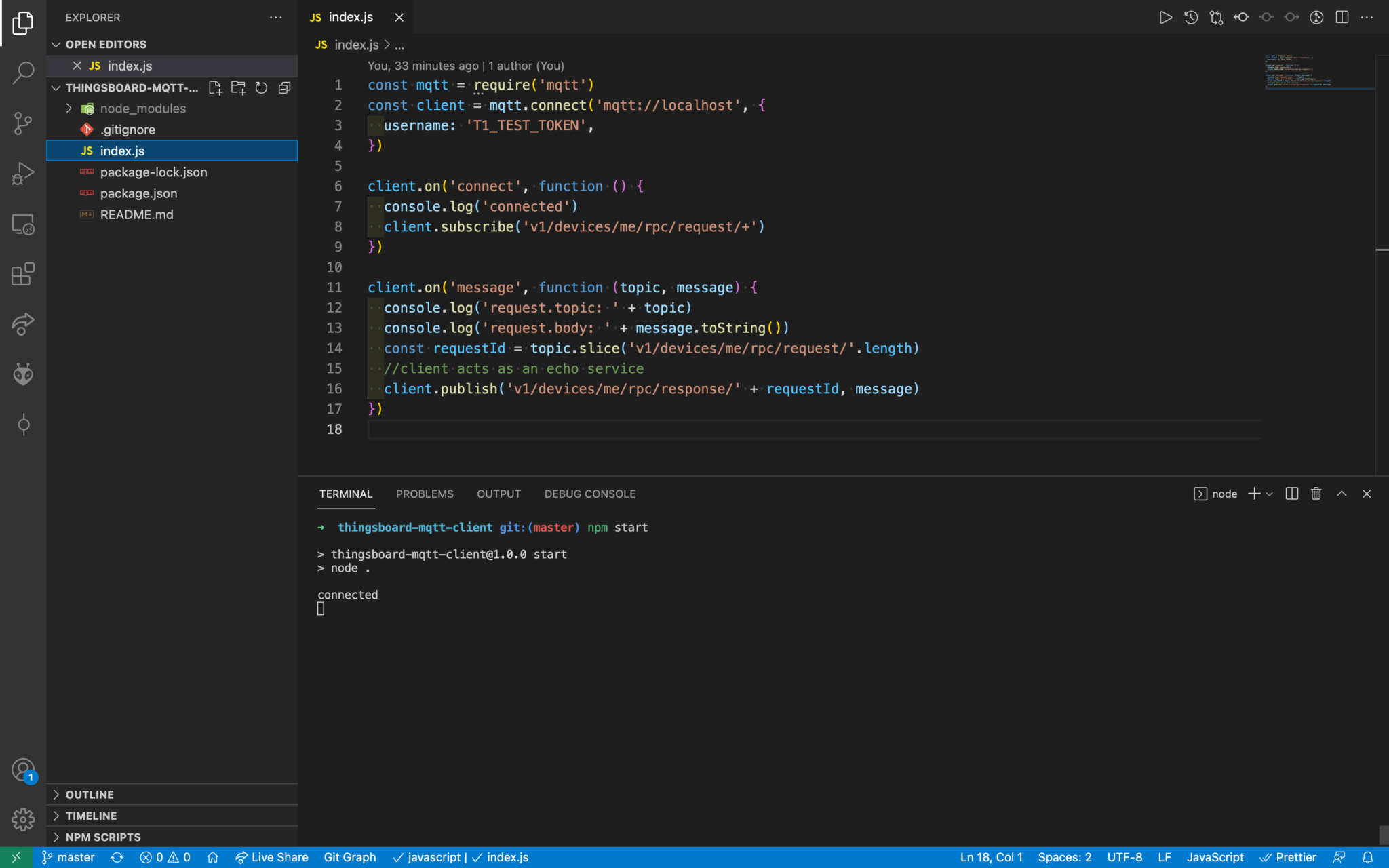Select the index.js editor tab
1389x868 pixels.
tap(351, 18)
